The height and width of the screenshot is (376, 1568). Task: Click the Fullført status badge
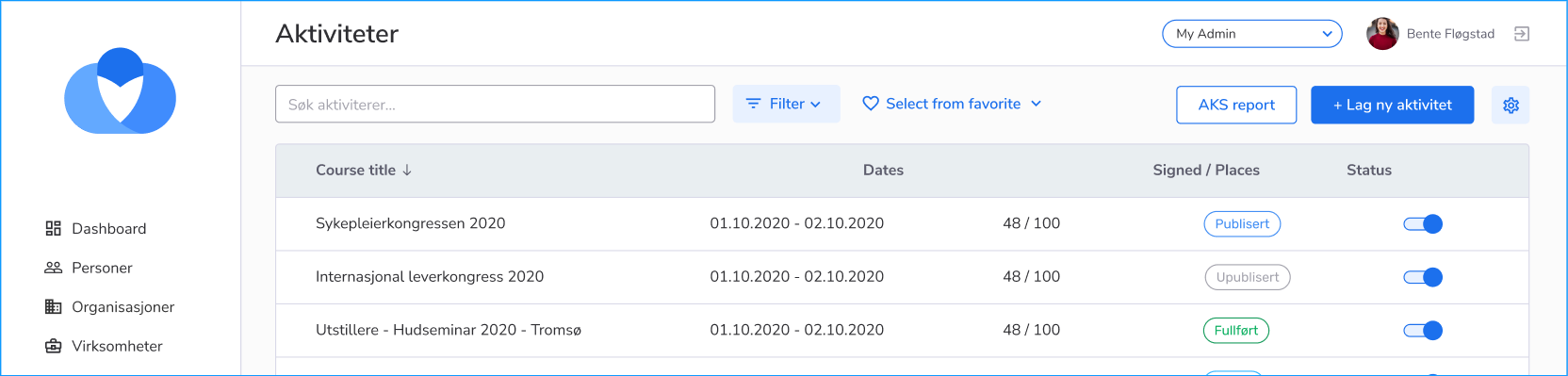[x=1236, y=330]
